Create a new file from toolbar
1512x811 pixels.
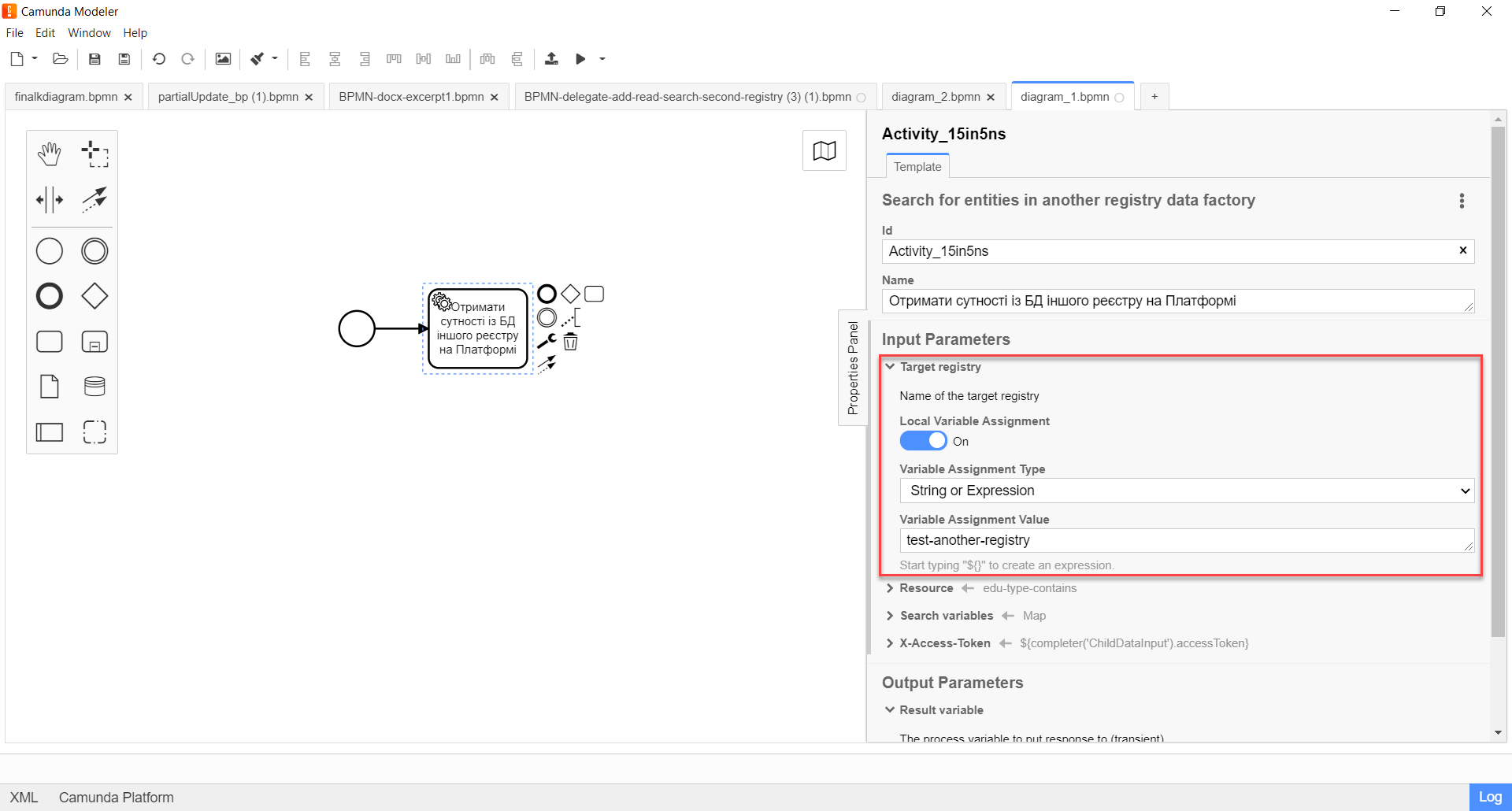[x=17, y=59]
